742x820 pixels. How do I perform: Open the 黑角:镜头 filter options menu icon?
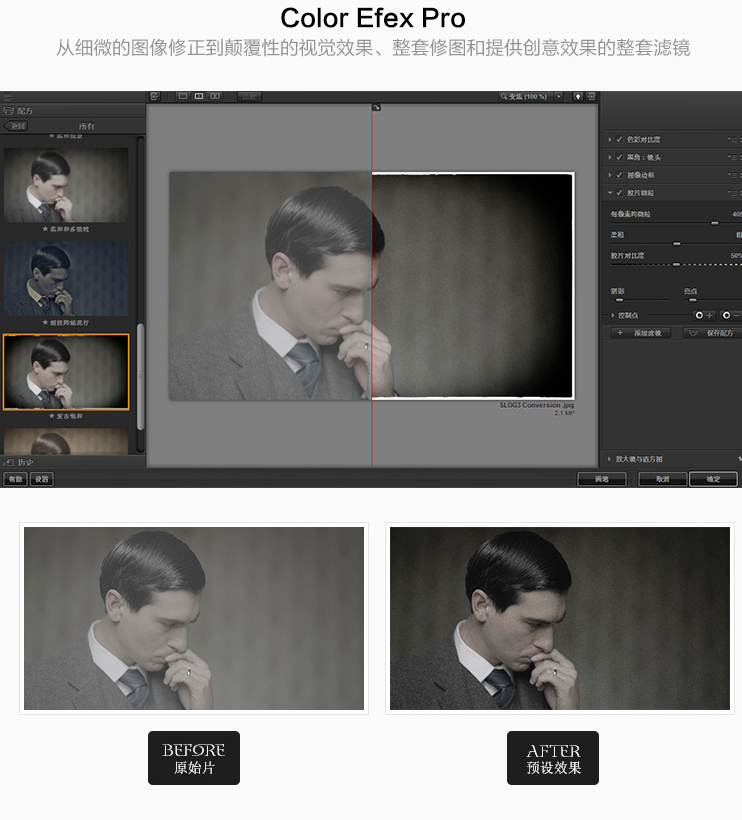point(733,157)
